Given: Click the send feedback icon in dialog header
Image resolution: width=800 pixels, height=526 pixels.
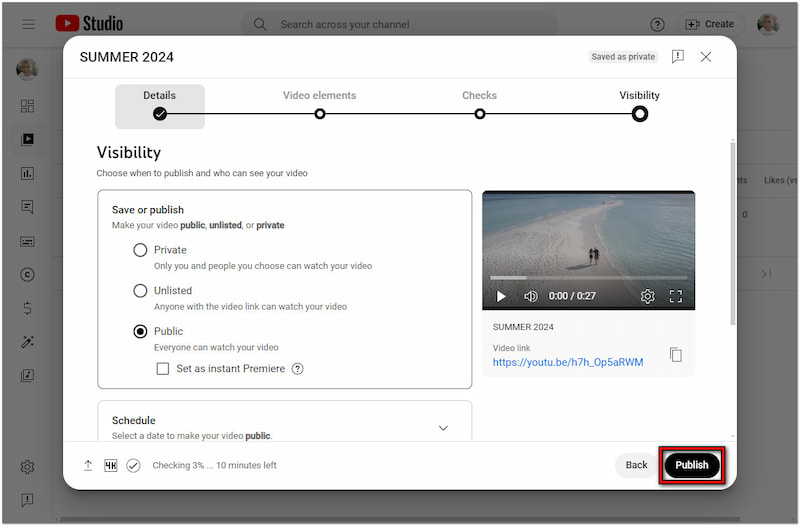Looking at the screenshot, I should (677, 57).
